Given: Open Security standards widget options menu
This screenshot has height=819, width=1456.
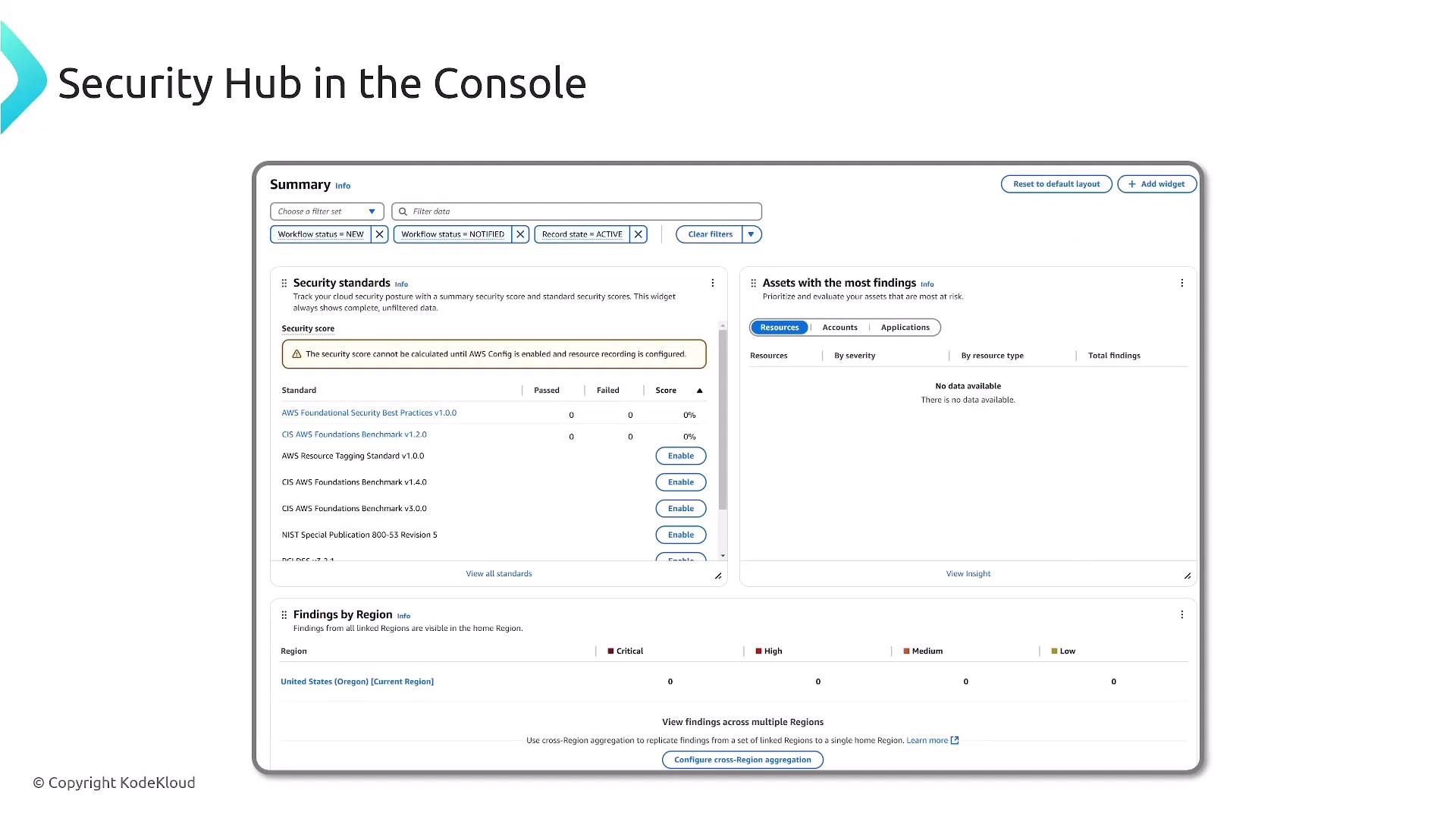Looking at the screenshot, I should pos(712,283).
